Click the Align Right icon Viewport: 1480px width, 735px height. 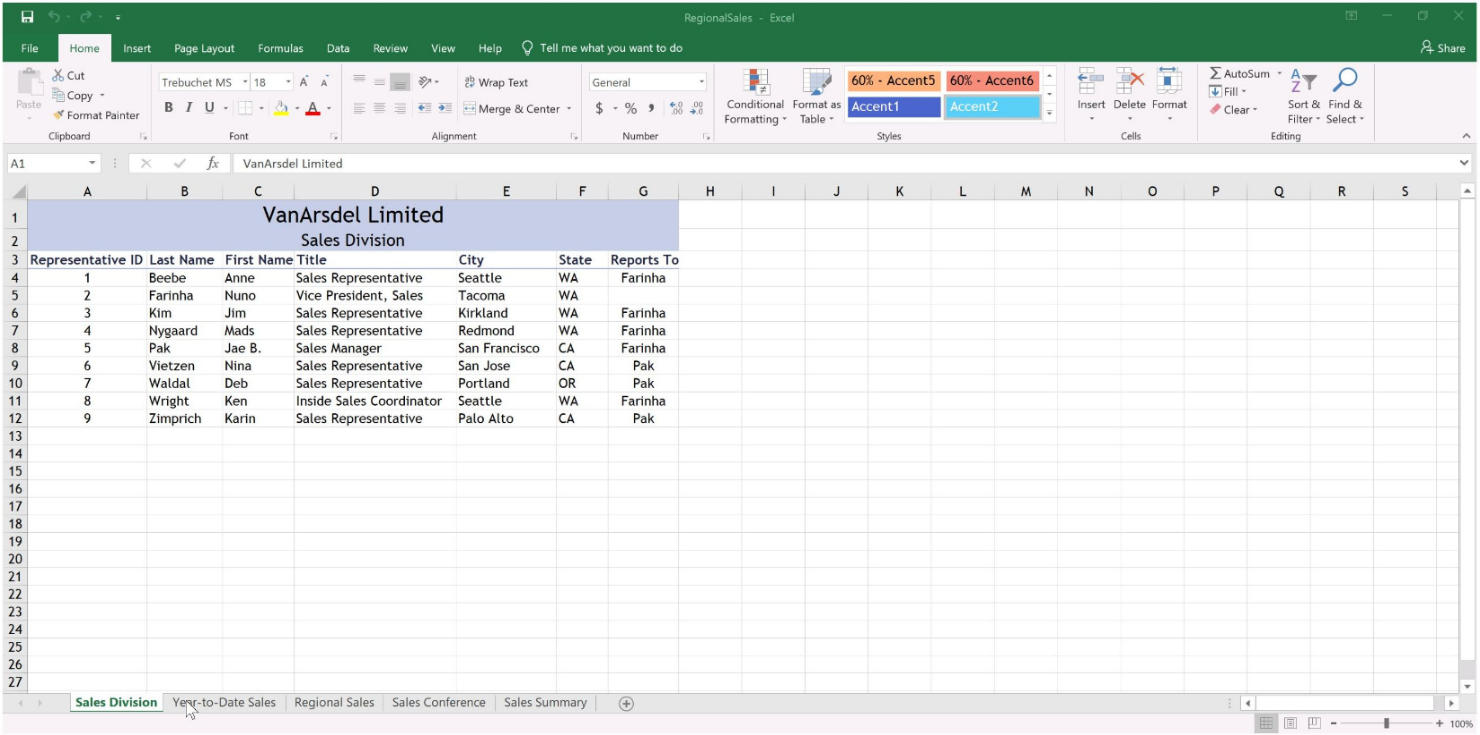[399, 108]
